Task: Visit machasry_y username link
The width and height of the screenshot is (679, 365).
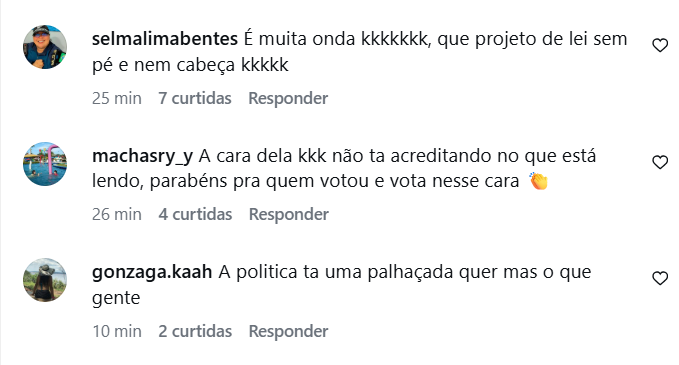Action: coord(142,156)
